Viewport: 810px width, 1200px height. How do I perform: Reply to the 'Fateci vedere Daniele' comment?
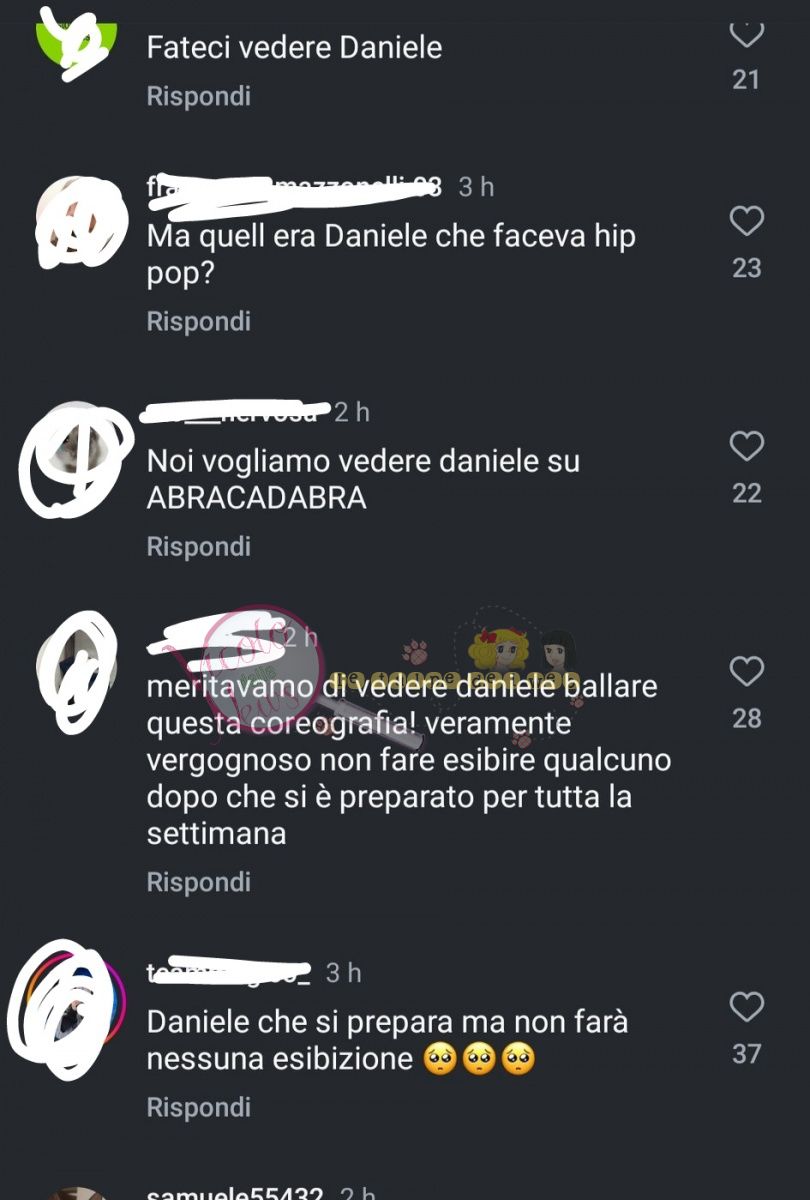point(199,96)
